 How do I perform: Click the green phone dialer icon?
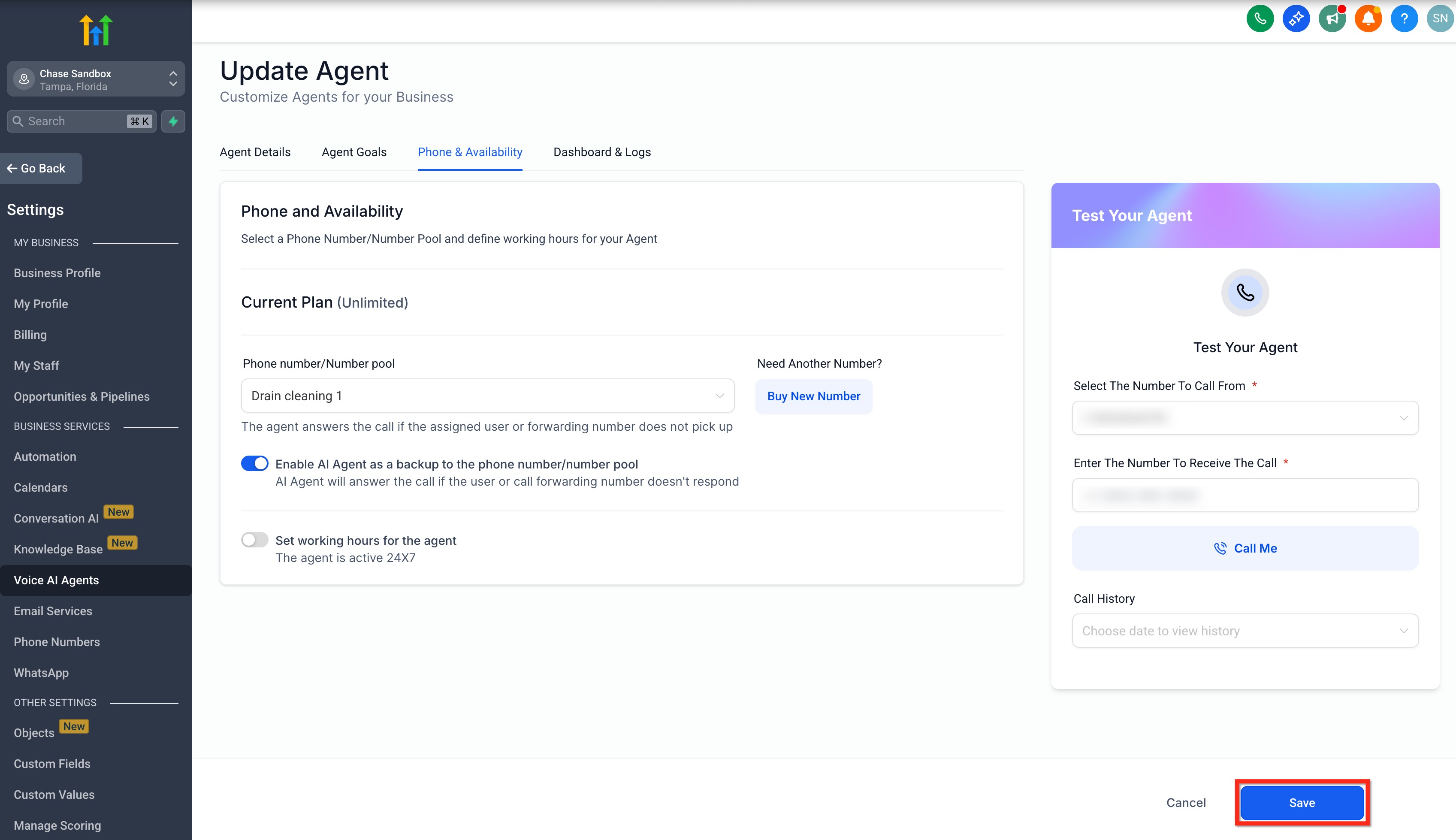1260,18
